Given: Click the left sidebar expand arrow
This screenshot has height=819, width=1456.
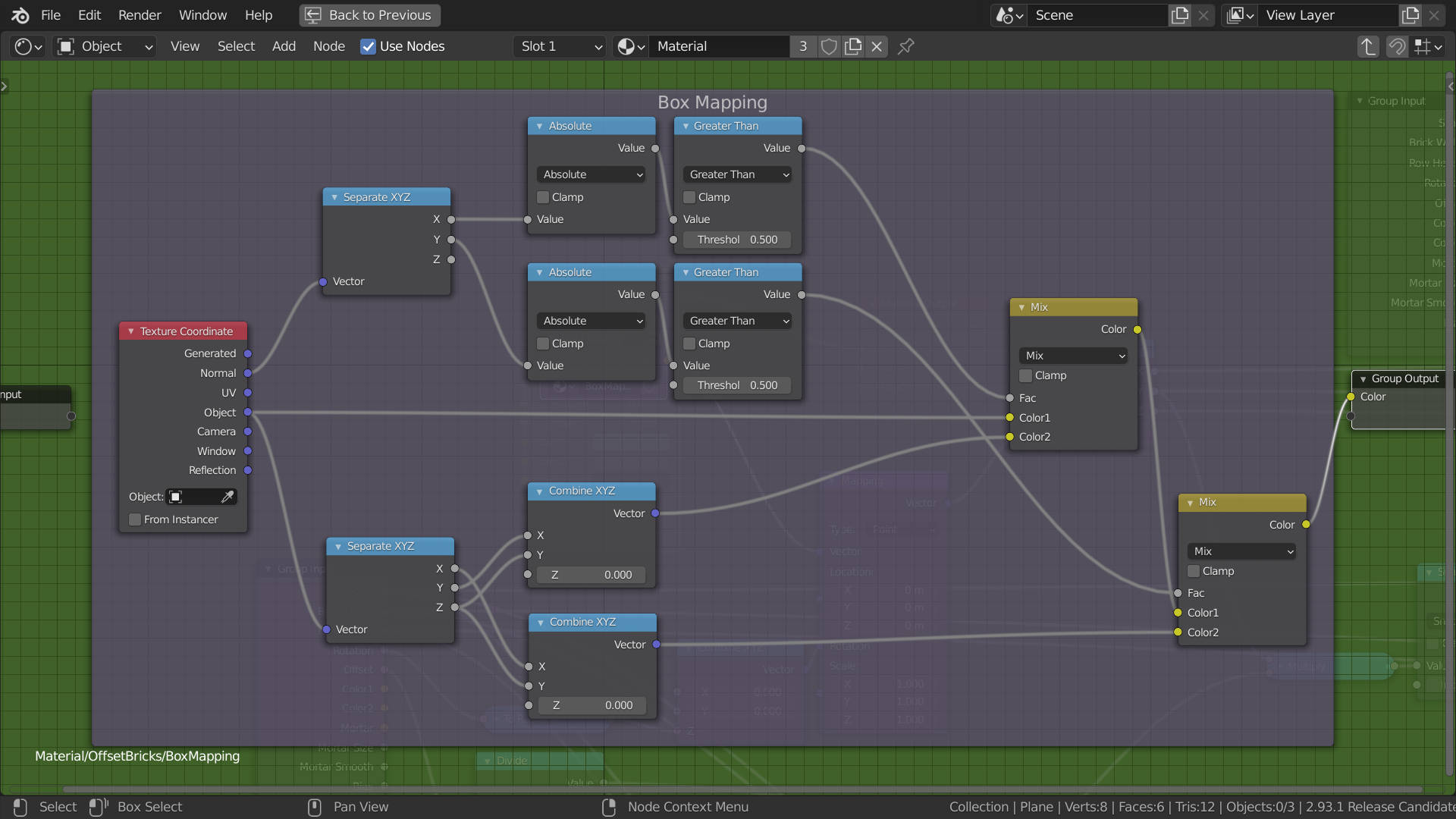Looking at the screenshot, I should 5,86.
